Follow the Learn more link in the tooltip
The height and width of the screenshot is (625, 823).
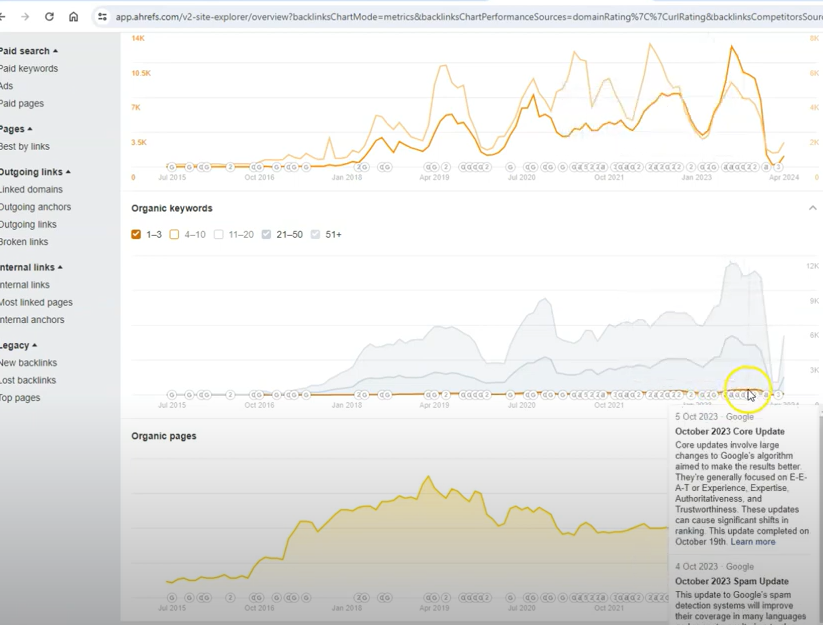[753, 542]
